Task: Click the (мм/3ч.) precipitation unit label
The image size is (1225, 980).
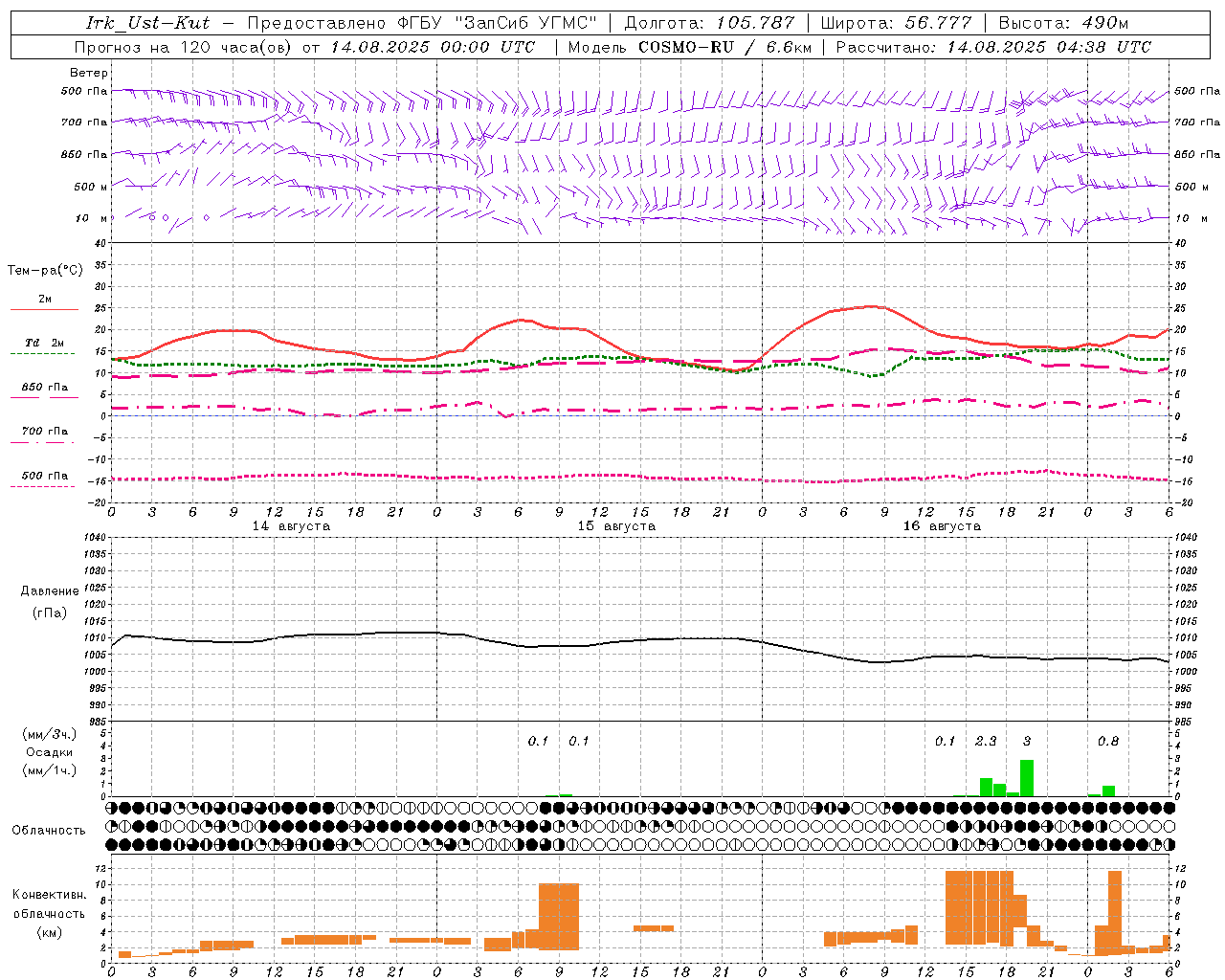Action: [x=50, y=734]
